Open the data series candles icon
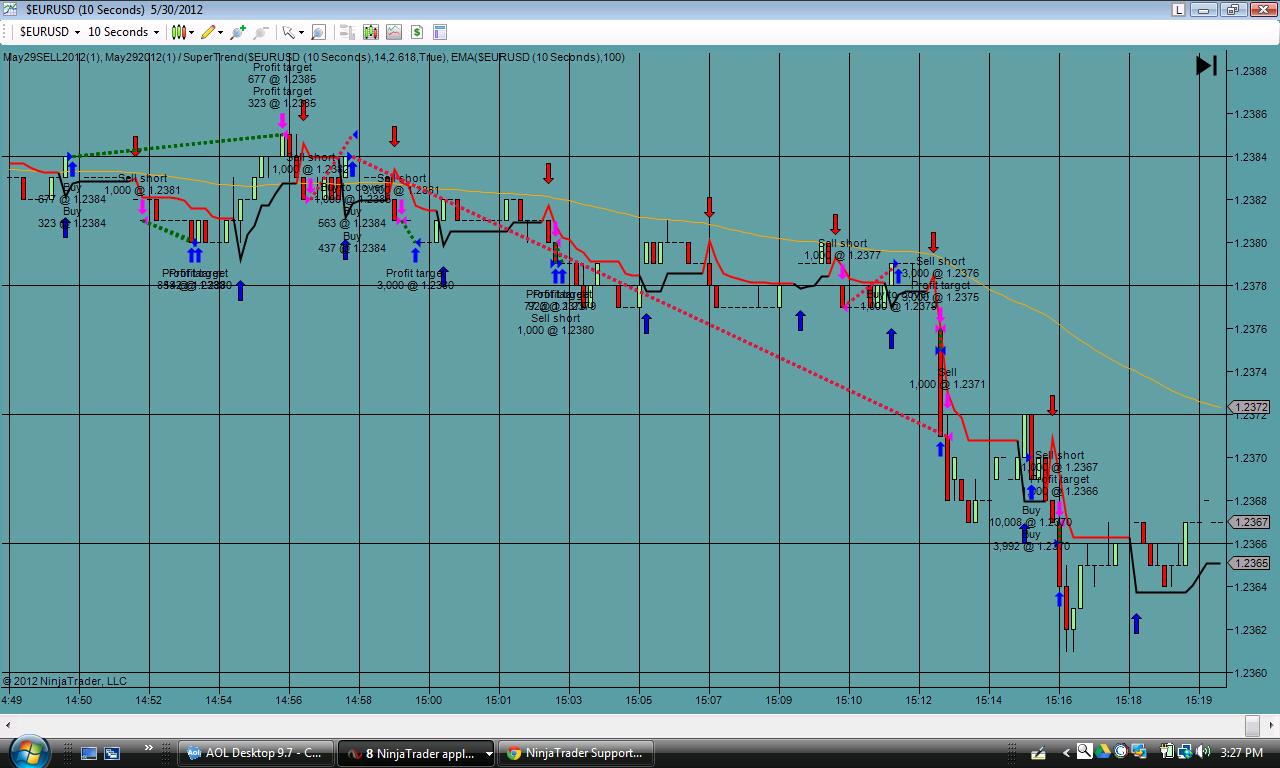This screenshot has width=1280, height=768. pyautogui.click(x=370, y=32)
